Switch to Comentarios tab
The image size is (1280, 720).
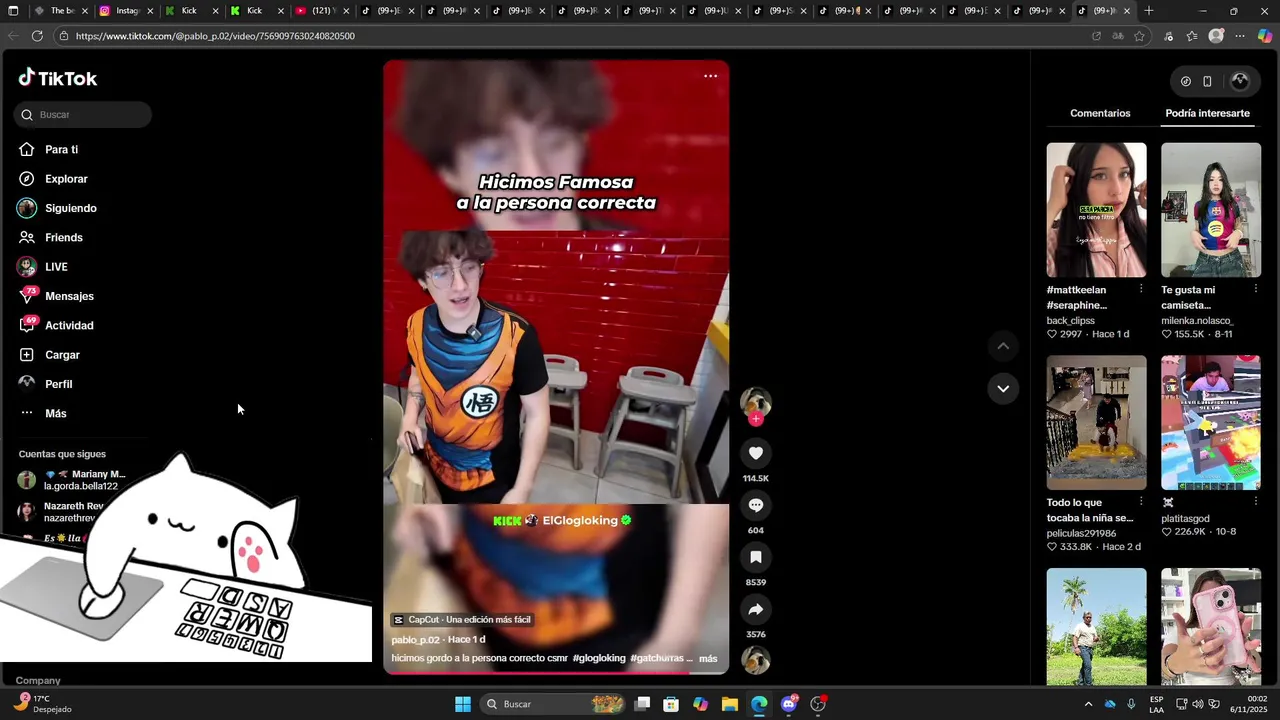coord(1100,113)
